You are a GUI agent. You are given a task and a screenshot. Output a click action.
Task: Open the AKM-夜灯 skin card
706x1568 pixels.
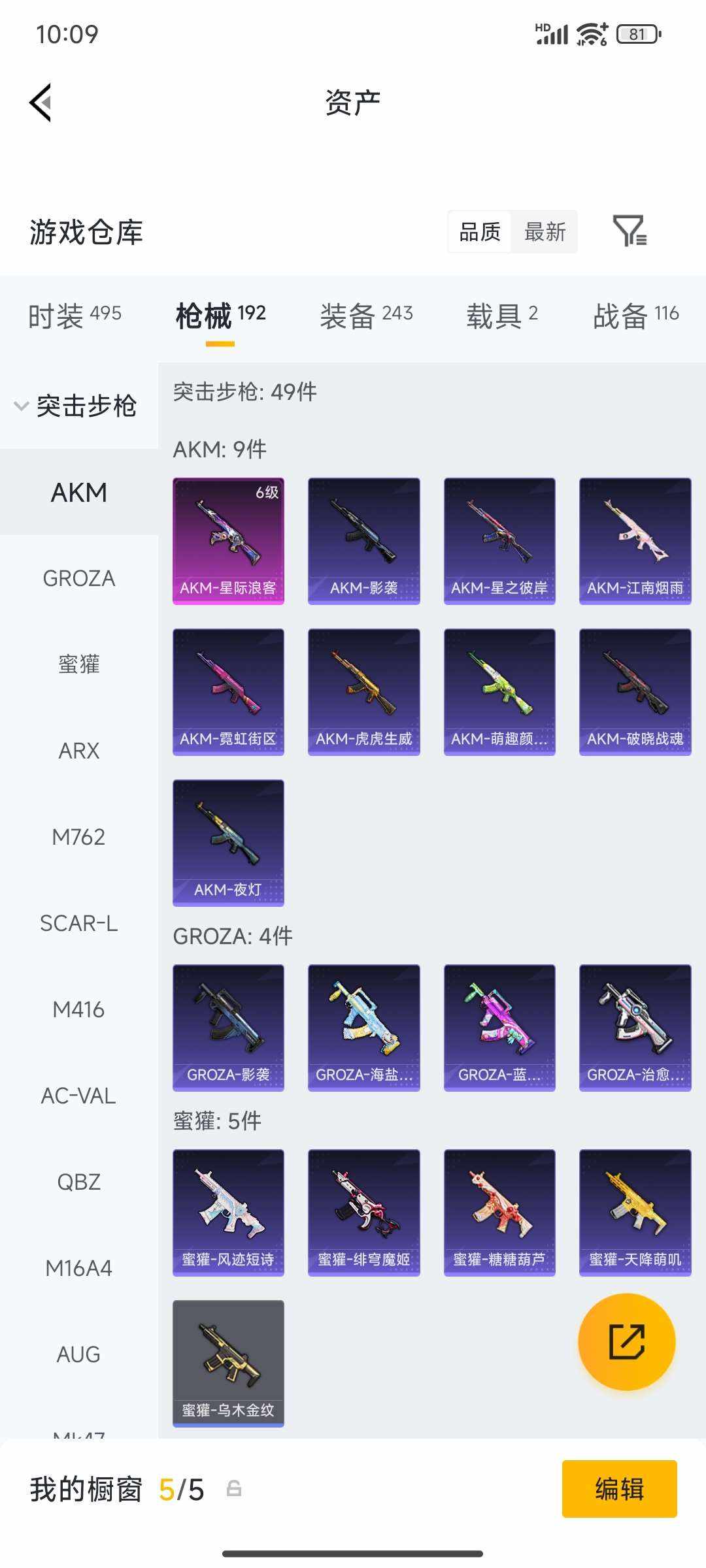[x=228, y=843]
